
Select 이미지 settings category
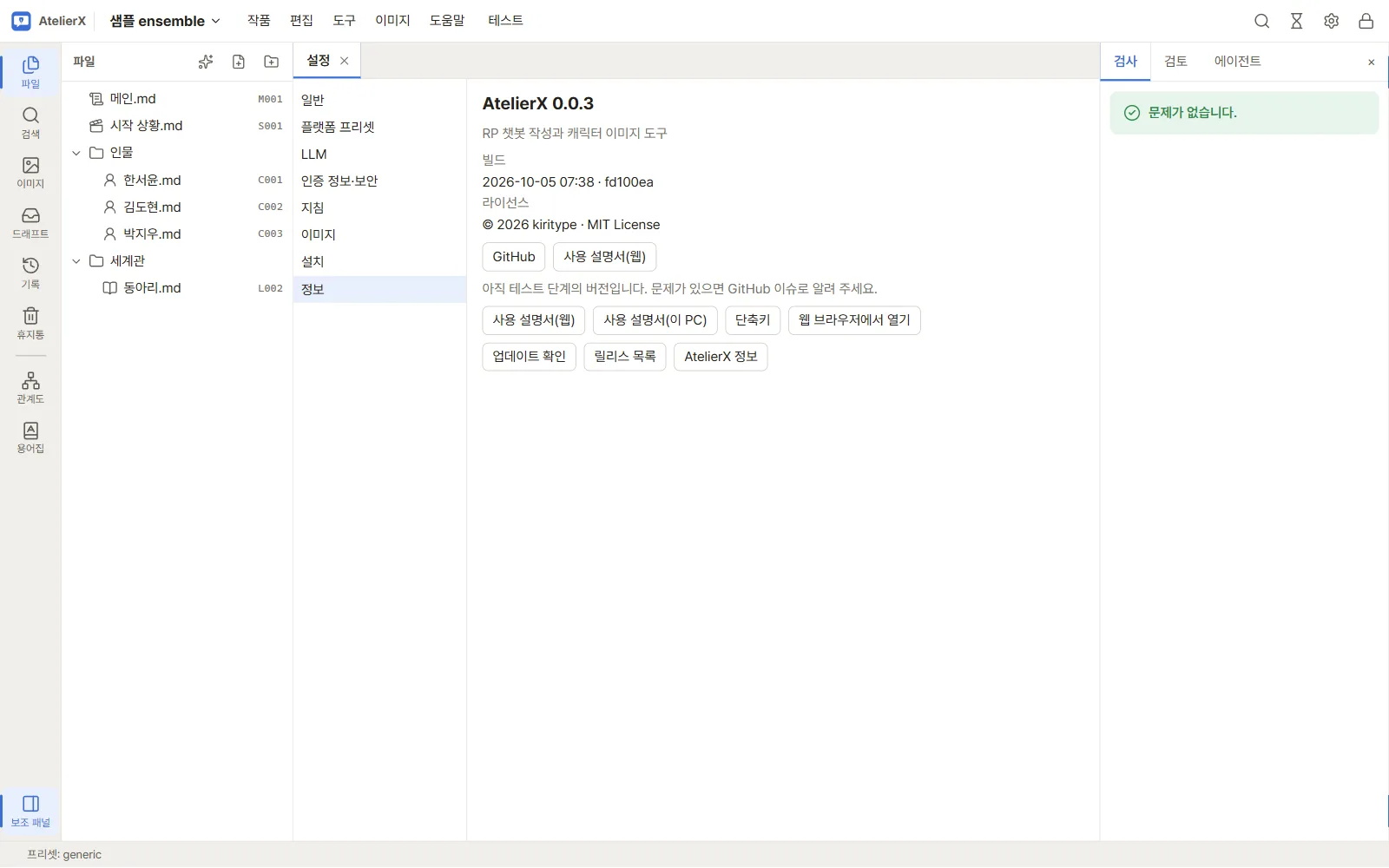[379, 235]
